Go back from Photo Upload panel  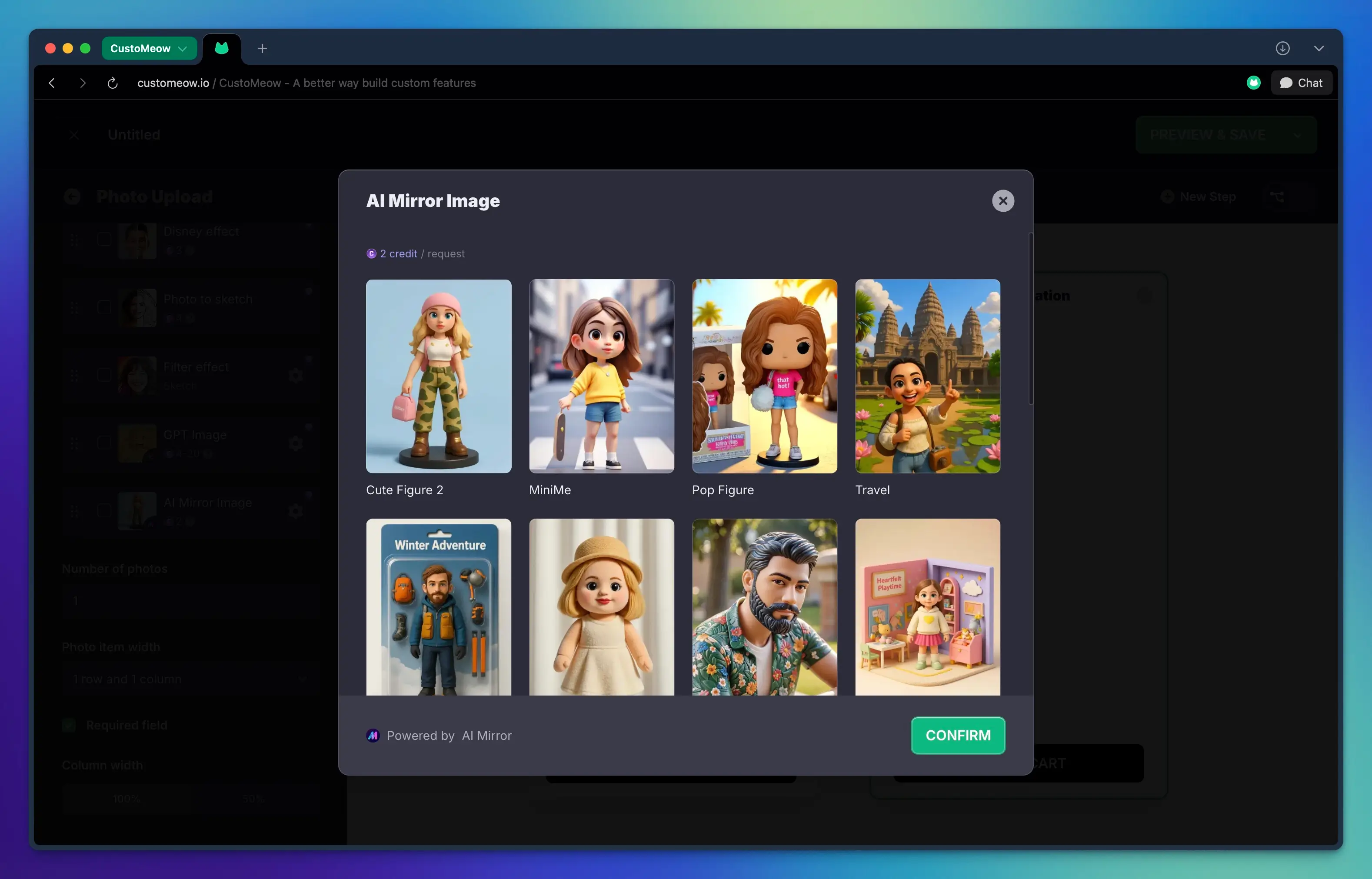pos(72,197)
